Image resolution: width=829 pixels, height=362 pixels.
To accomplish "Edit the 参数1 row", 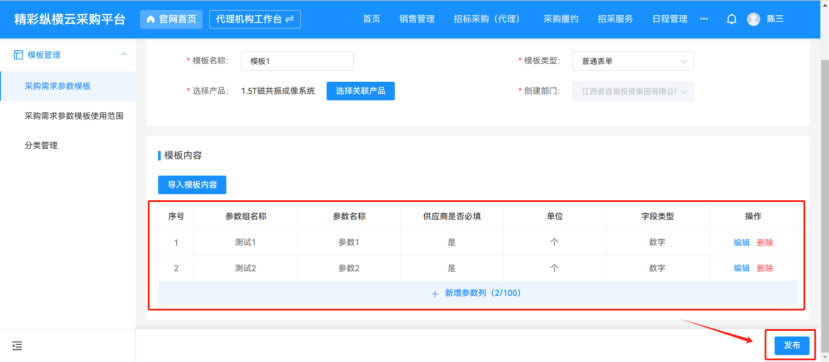I will click(741, 243).
